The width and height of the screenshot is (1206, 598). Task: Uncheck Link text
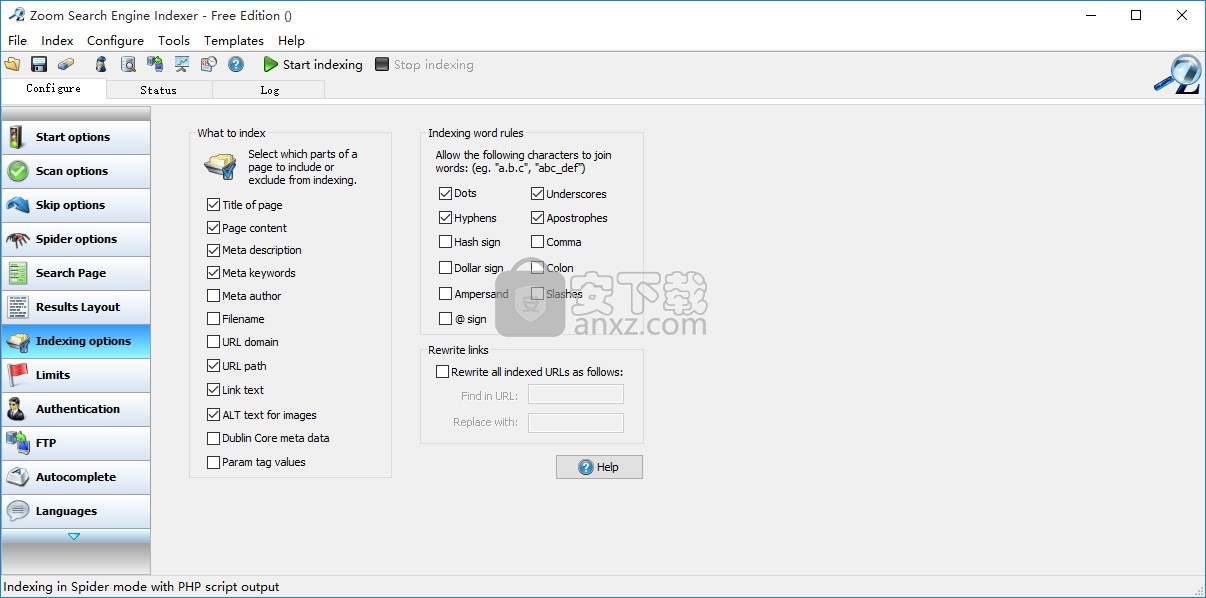point(213,390)
